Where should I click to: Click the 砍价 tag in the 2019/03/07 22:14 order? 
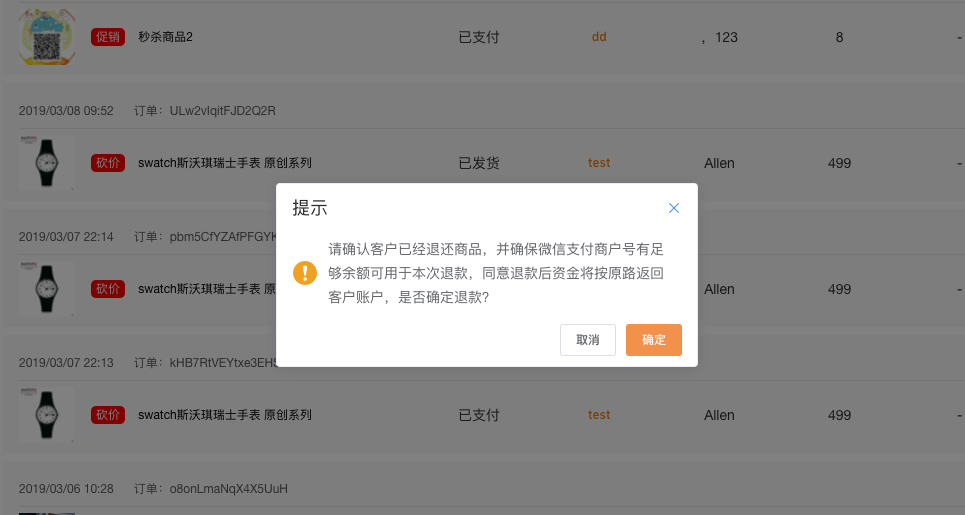108,289
